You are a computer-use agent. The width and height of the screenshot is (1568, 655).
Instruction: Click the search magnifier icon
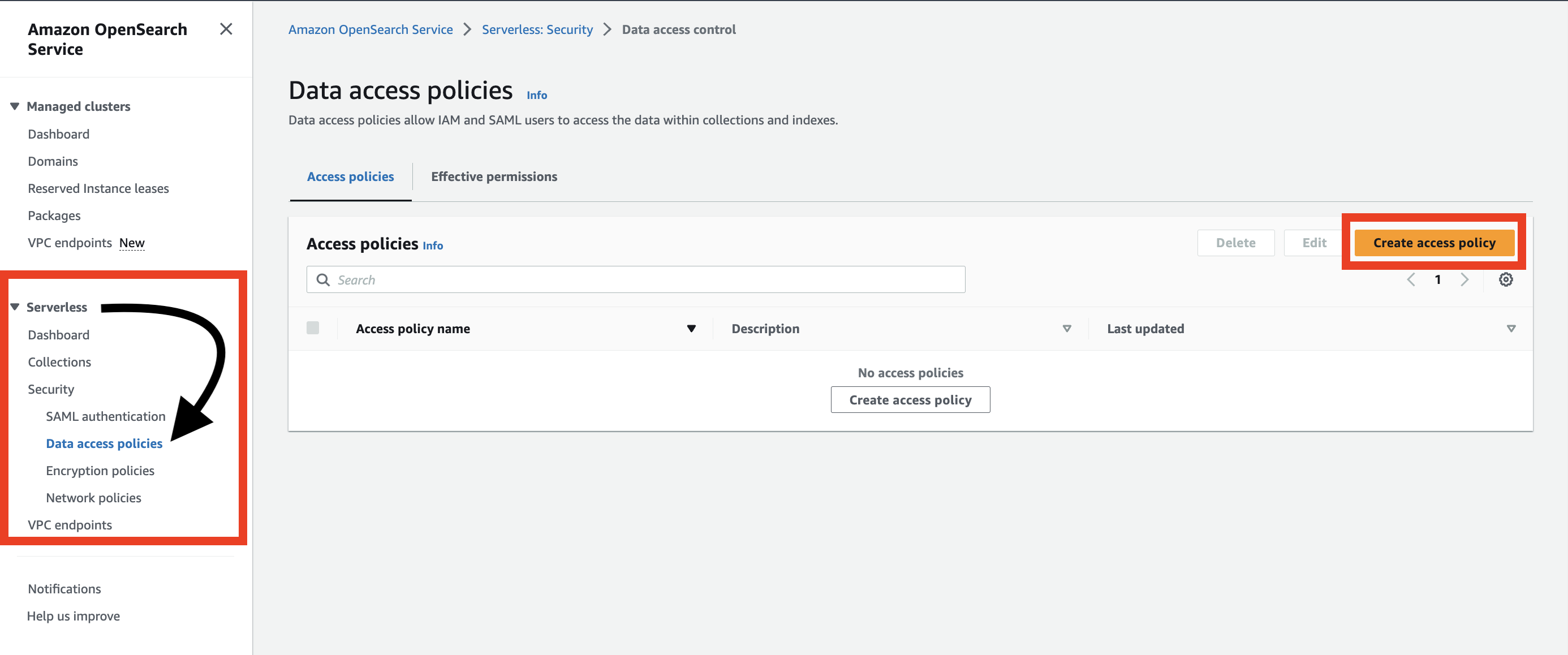click(x=323, y=279)
